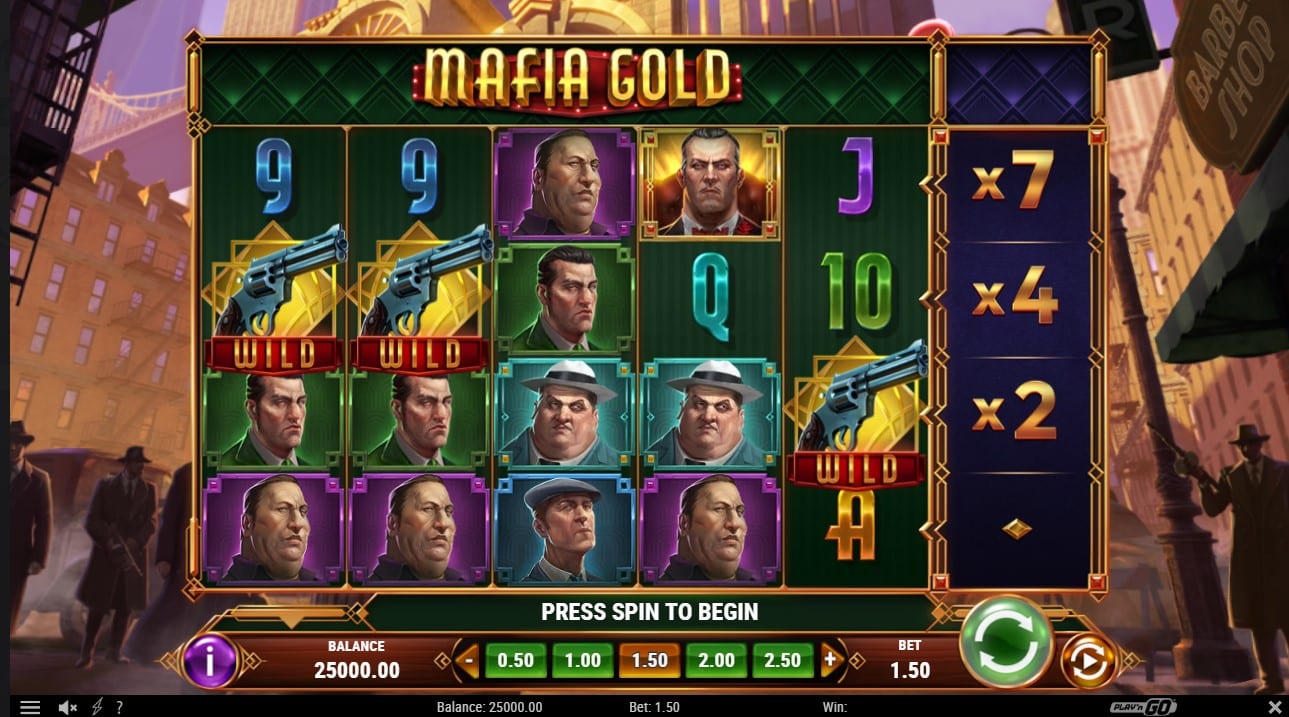1289x717 pixels.
Task: Spin the reels with green spin button
Action: [x=1005, y=641]
